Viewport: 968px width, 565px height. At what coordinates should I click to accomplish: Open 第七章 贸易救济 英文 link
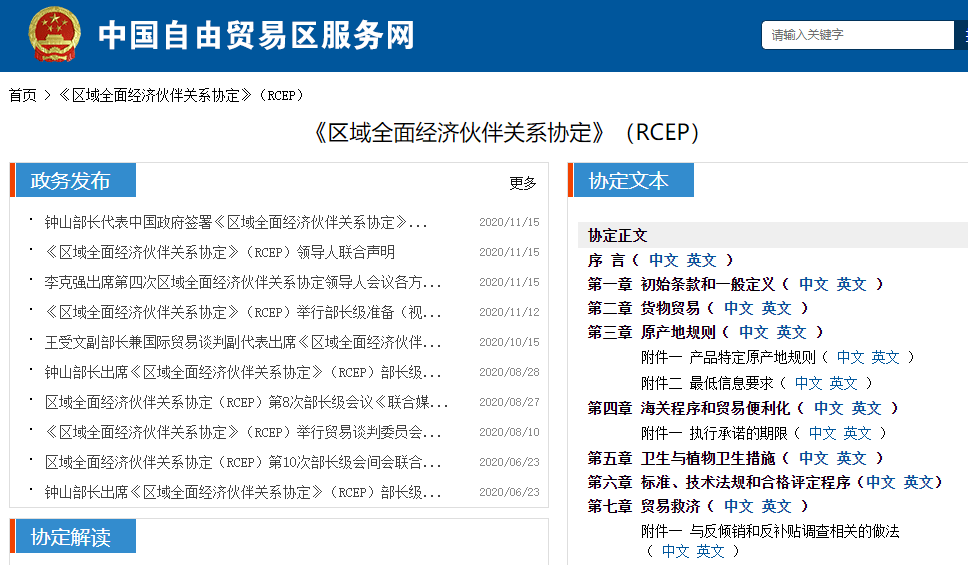click(776, 506)
